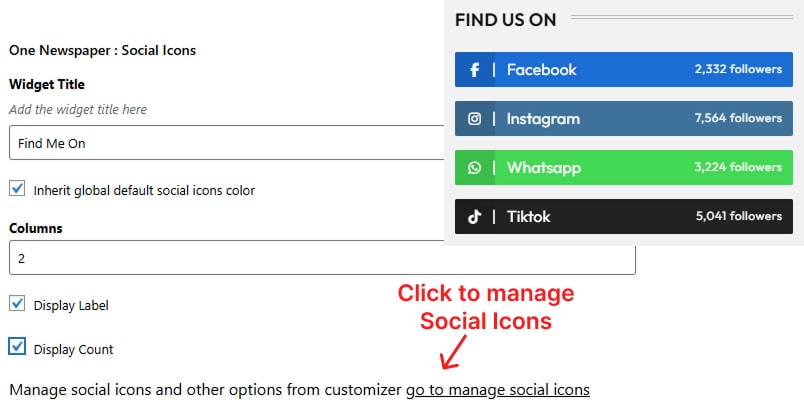Open go to manage social icons link

click(x=497, y=389)
